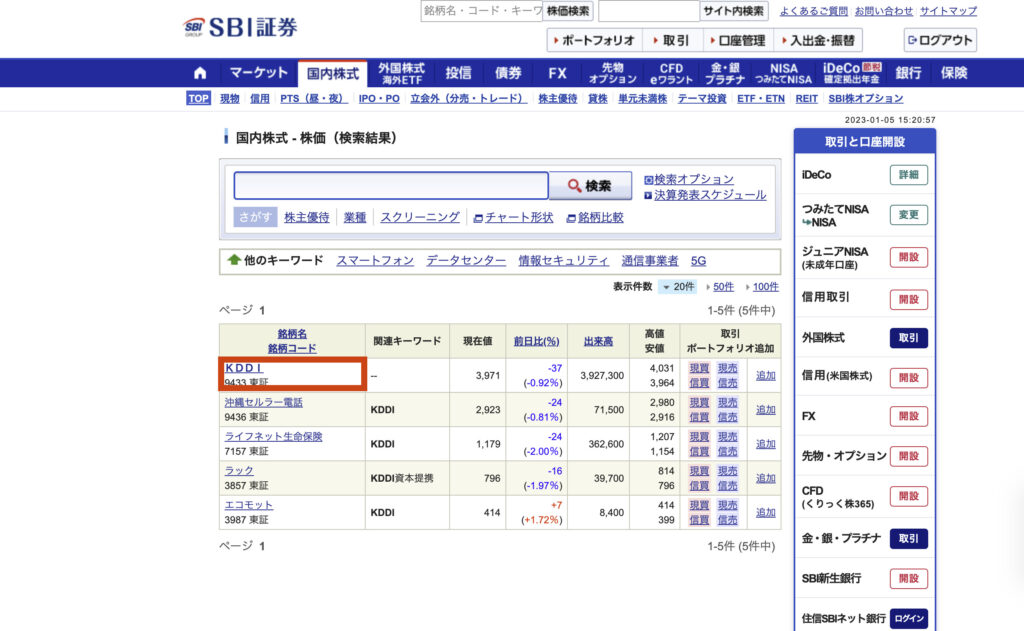
Task: Open CFD eワラント tab
Action: click(x=671, y=73)
